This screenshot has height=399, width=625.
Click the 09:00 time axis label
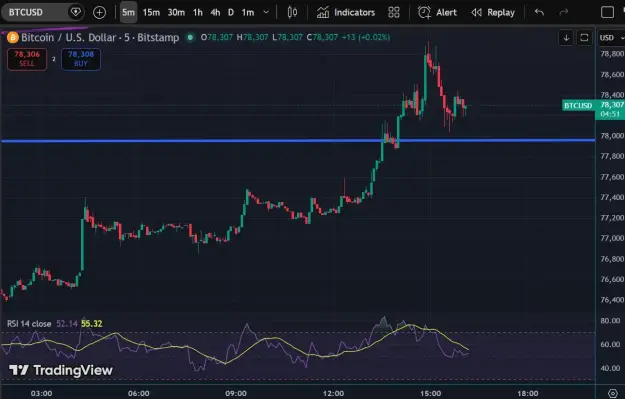[x=236, y=393]
